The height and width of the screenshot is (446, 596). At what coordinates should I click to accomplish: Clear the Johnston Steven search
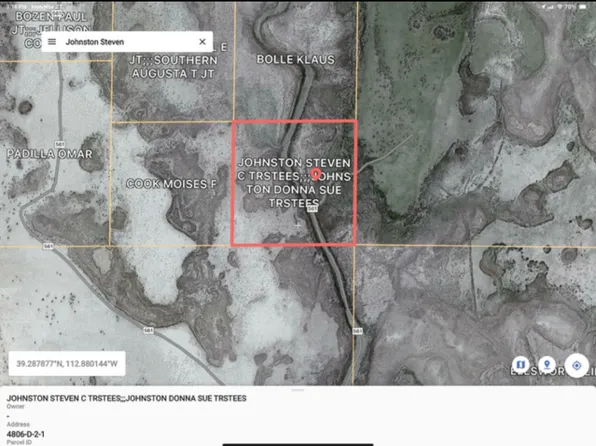(203, 41)
